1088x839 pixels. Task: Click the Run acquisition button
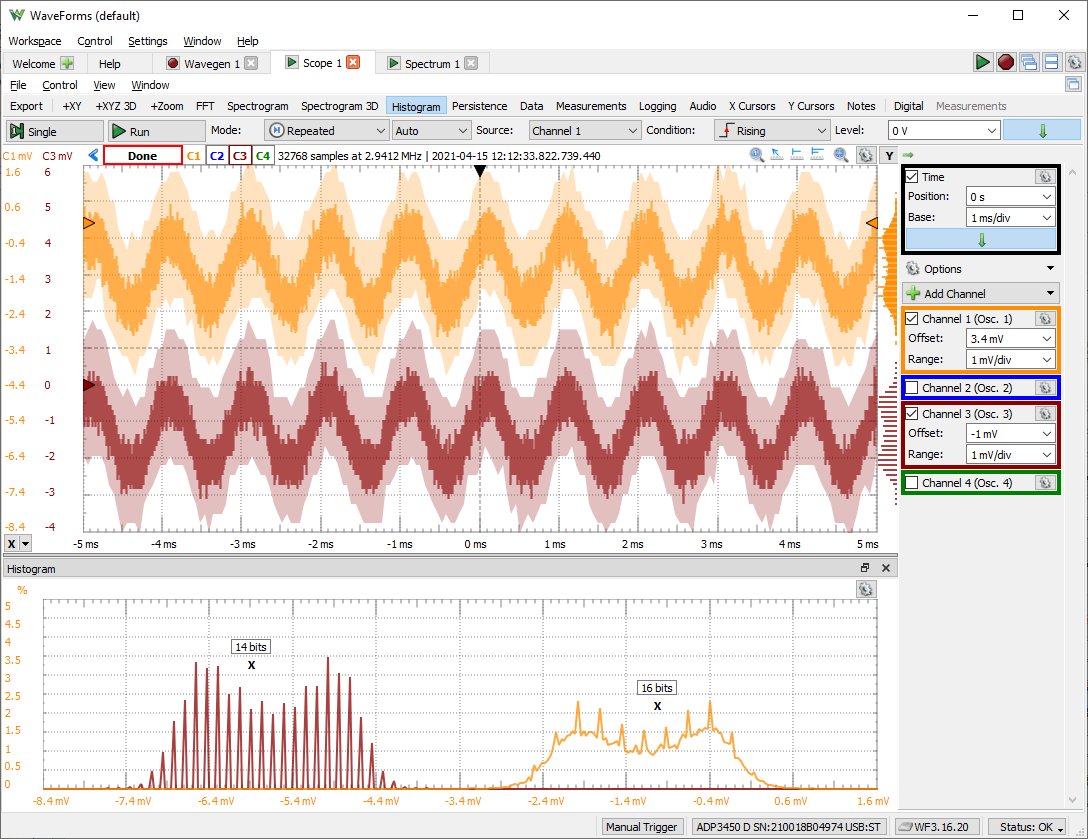coord(155,131)
